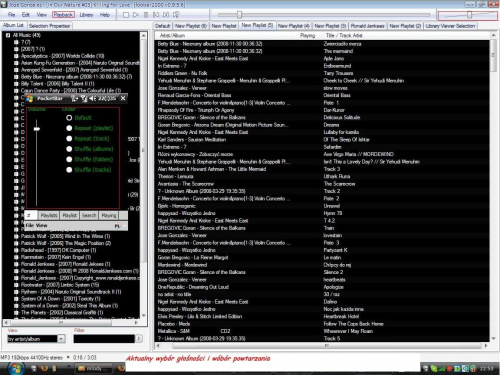The height and width of the screenshot is (375, 500).
Task: Open the by artist/album view dropdown
Action: 61,339
